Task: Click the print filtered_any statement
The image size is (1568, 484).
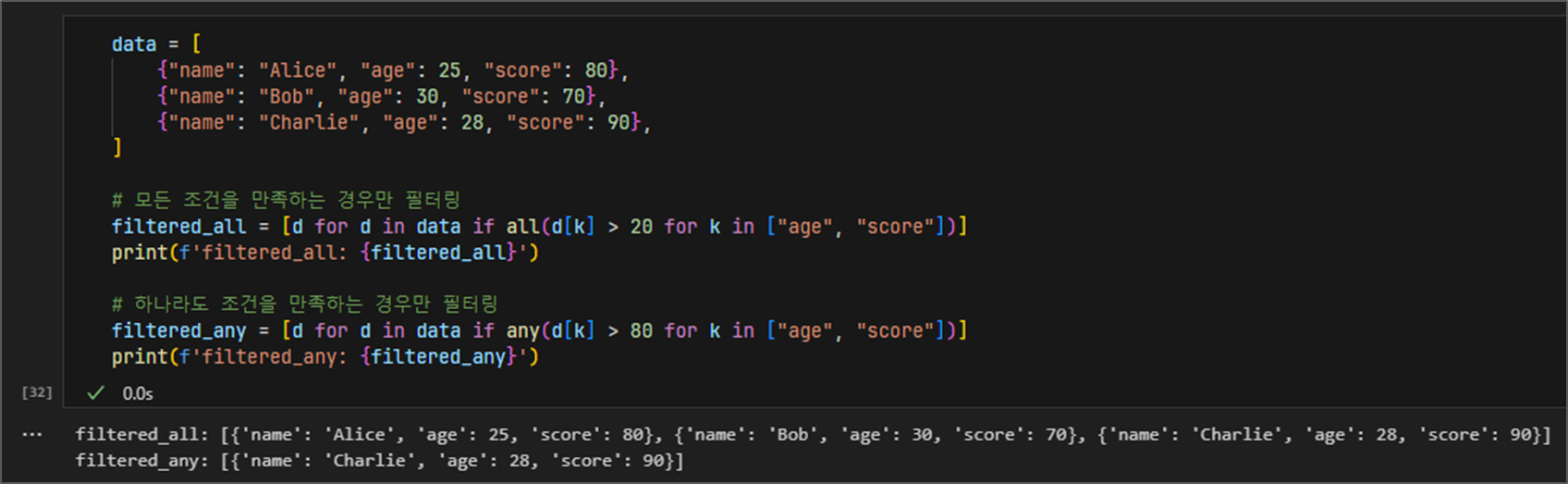Action: 325,356
